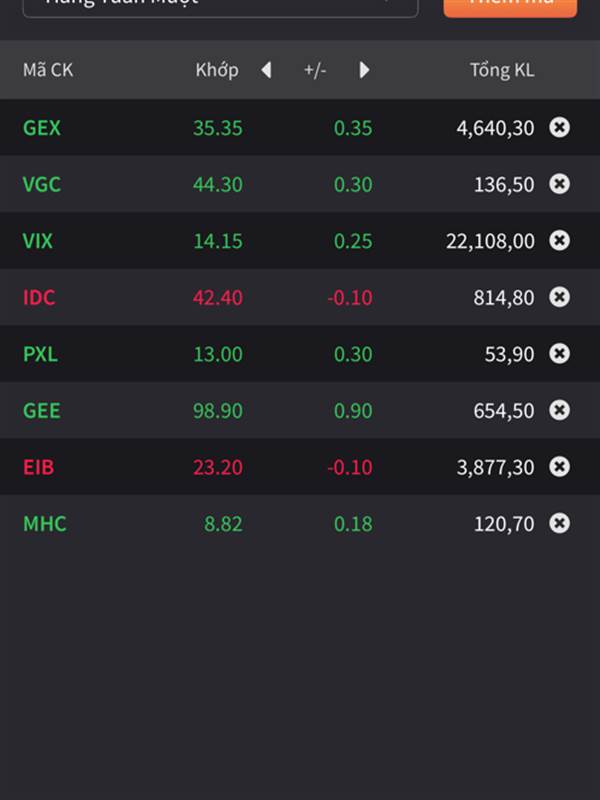Viewport: 600px width, 800px height.
Task: Switch column with left arrow beside +/-
Action: pos(266,70)
